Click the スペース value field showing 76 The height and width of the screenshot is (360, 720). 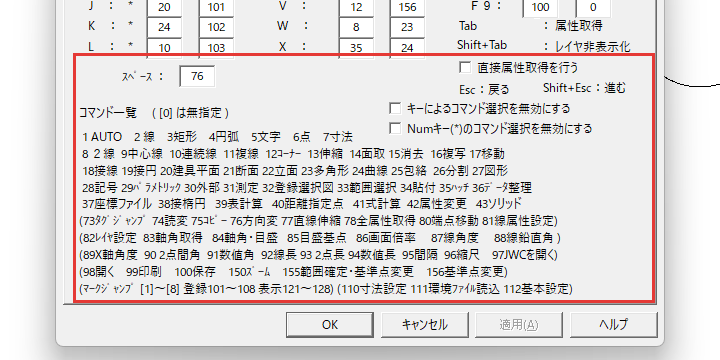pyautogui.click(x=197, y=76)
